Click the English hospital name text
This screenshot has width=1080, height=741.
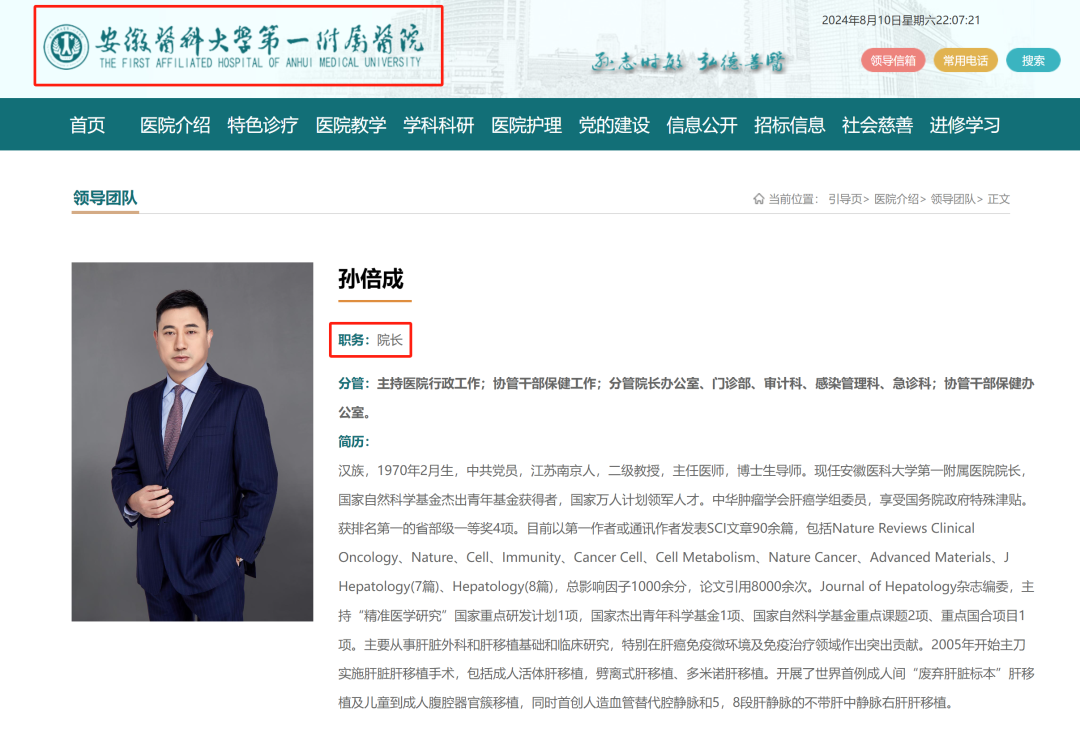point(260,63)
